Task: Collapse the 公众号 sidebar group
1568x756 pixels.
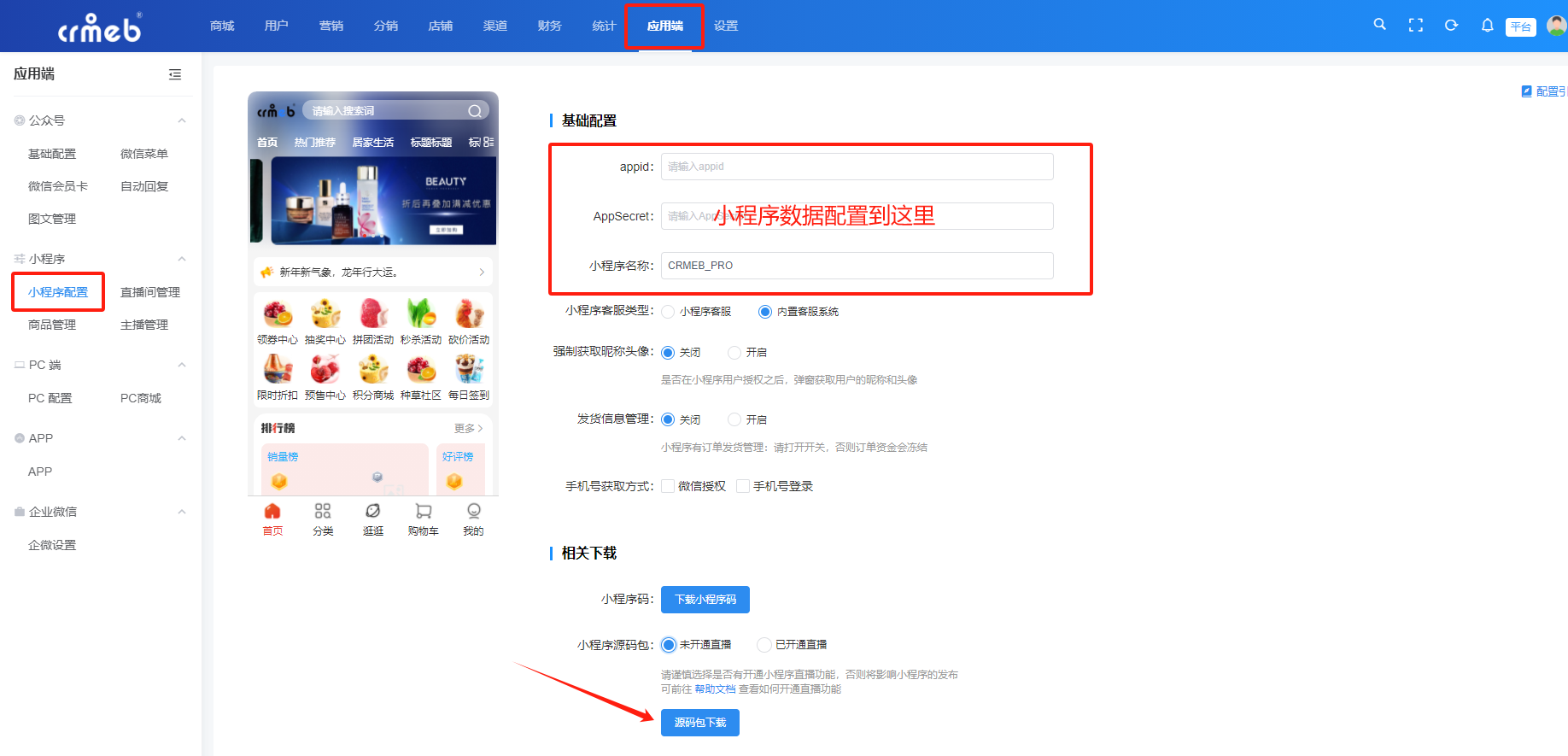Action: (x=182, y=120)
